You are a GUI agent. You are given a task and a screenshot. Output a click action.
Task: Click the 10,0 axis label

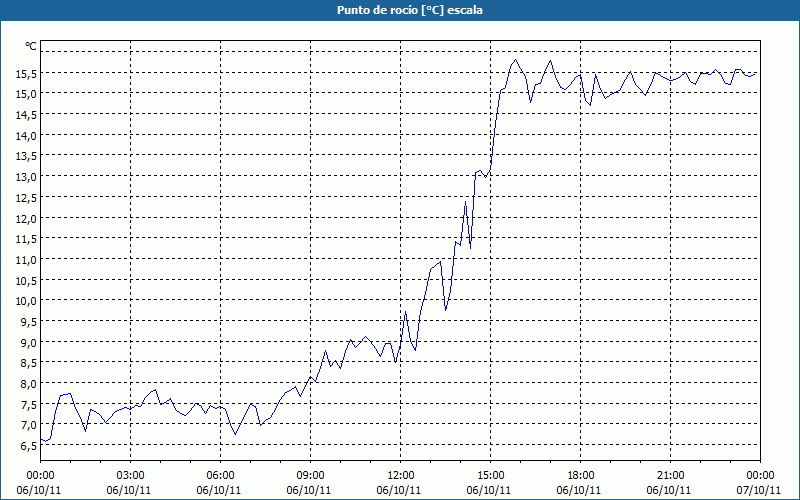(26, 301)
